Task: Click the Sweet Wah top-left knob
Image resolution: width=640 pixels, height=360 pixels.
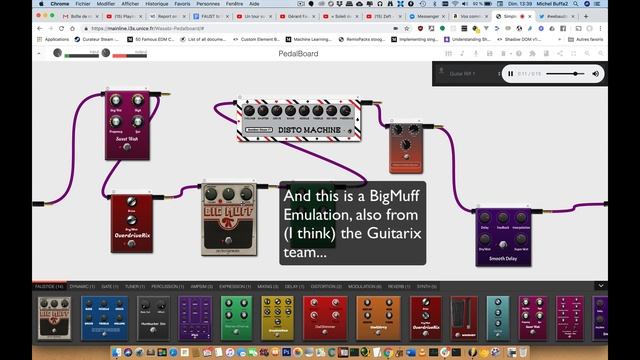Action: coord(116,100)
